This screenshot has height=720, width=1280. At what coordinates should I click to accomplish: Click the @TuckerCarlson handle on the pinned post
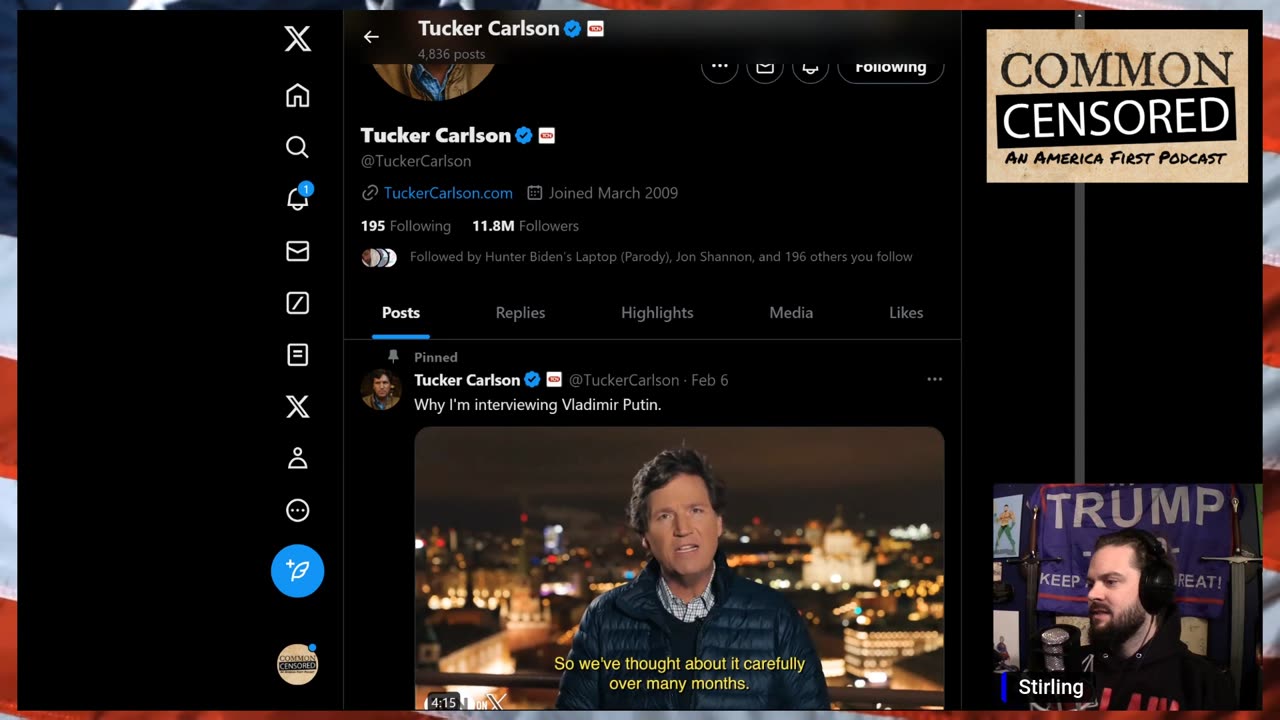coord(624,380)
